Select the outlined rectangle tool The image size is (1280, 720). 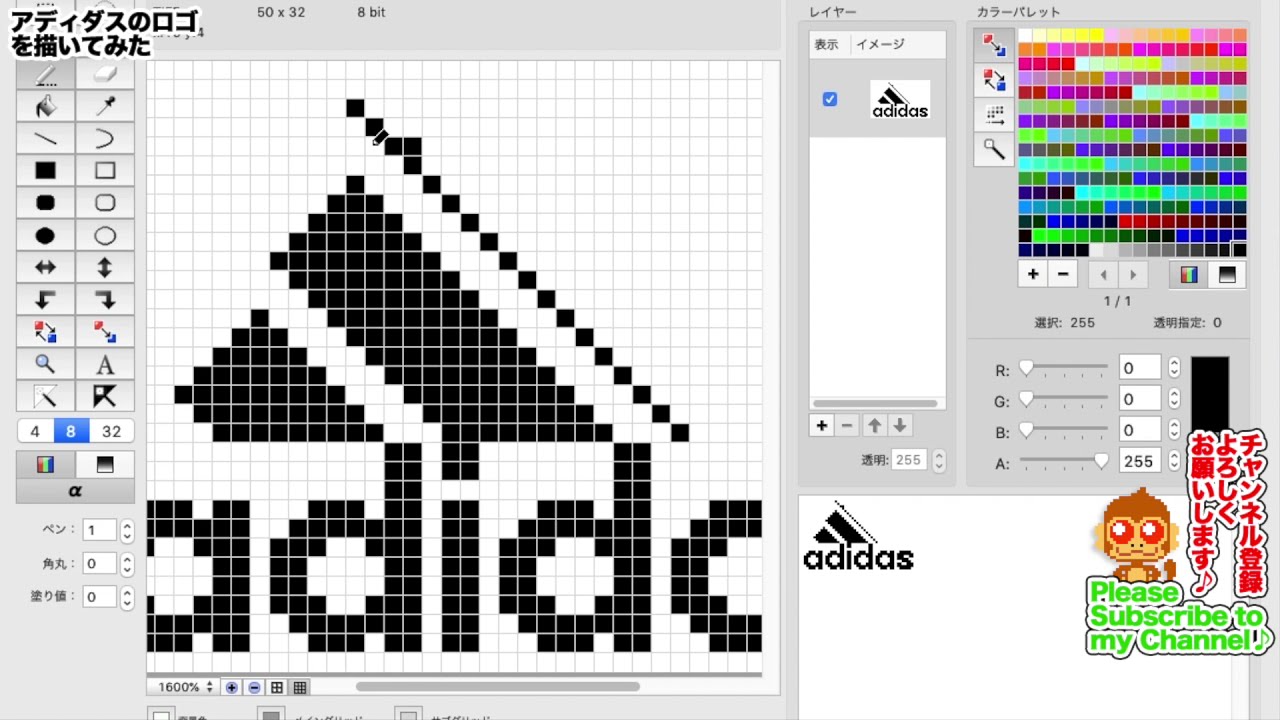click(x=105, y=171)
